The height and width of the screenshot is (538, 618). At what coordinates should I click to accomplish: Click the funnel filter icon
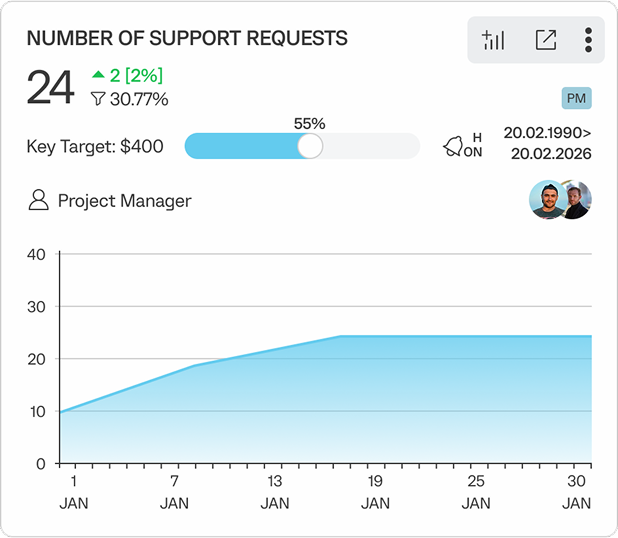coord(98,99)
